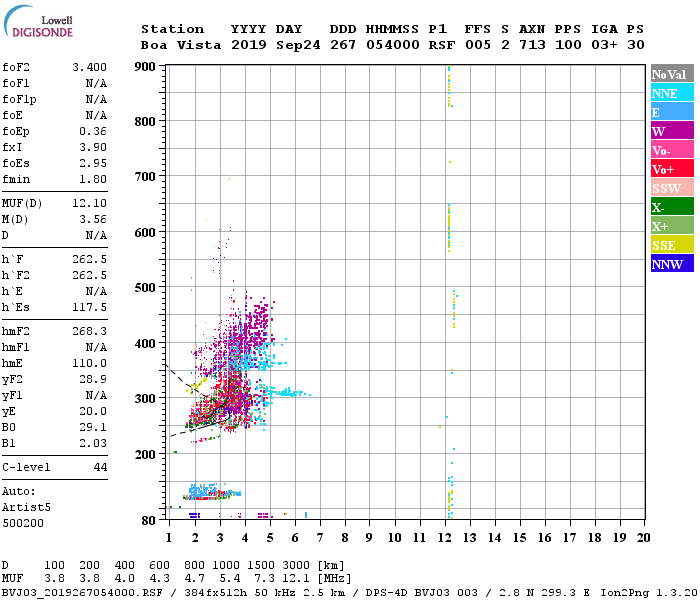Click the foEp value 0.36
The width and height of the screenshot is (700, 600).
[93, 131]
